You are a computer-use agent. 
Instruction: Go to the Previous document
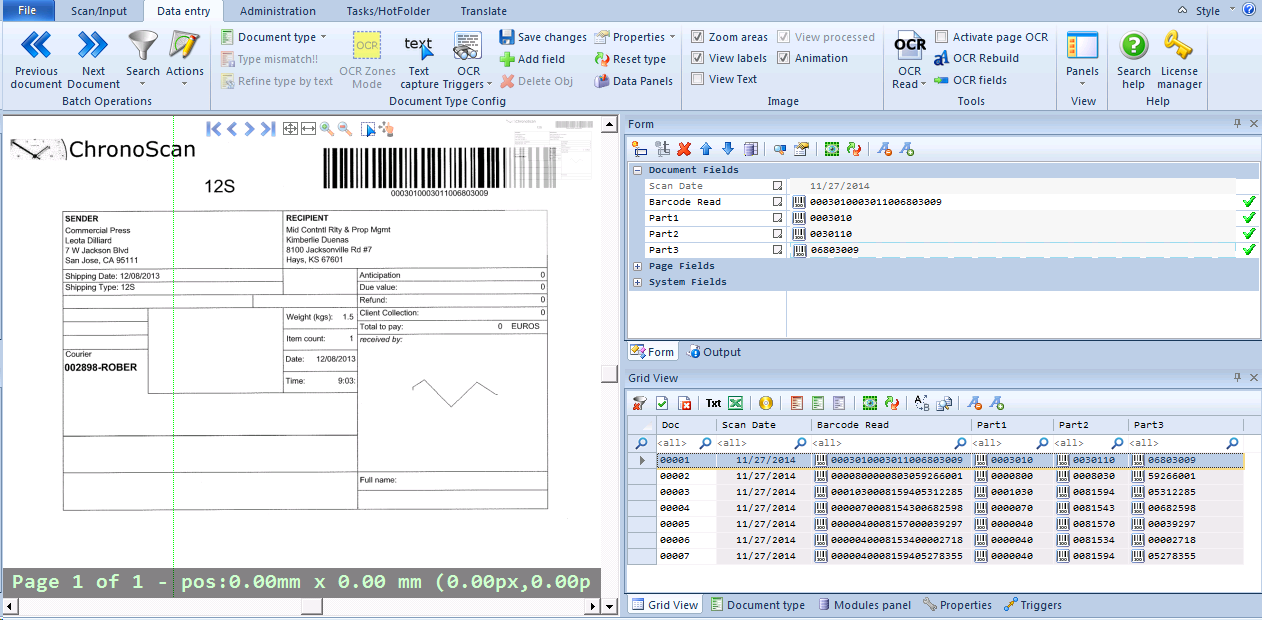(36, 47)
